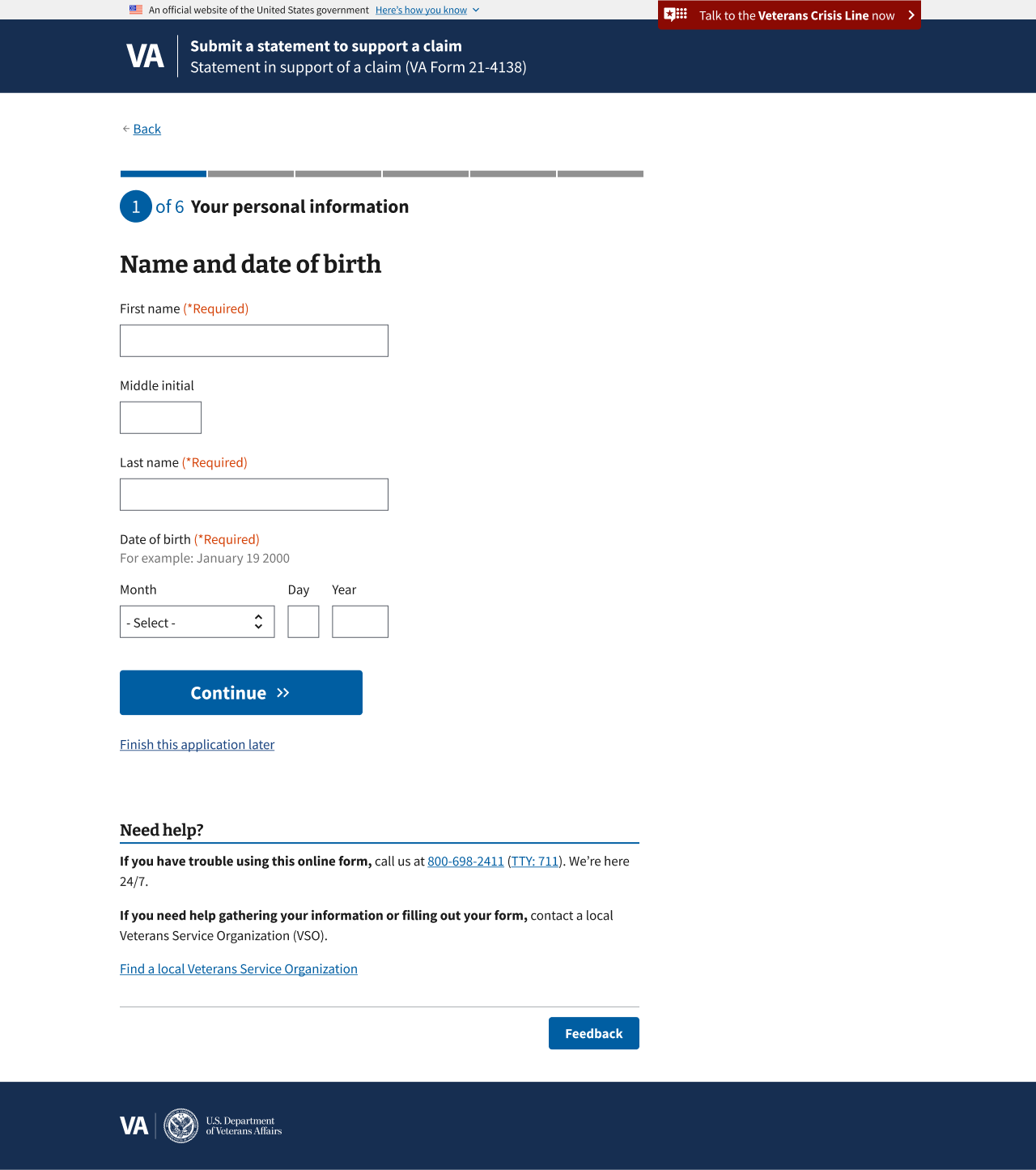The width and height of the screenshot is (1036, 1170).
Task: Click the Continue button
Action: 241,692
